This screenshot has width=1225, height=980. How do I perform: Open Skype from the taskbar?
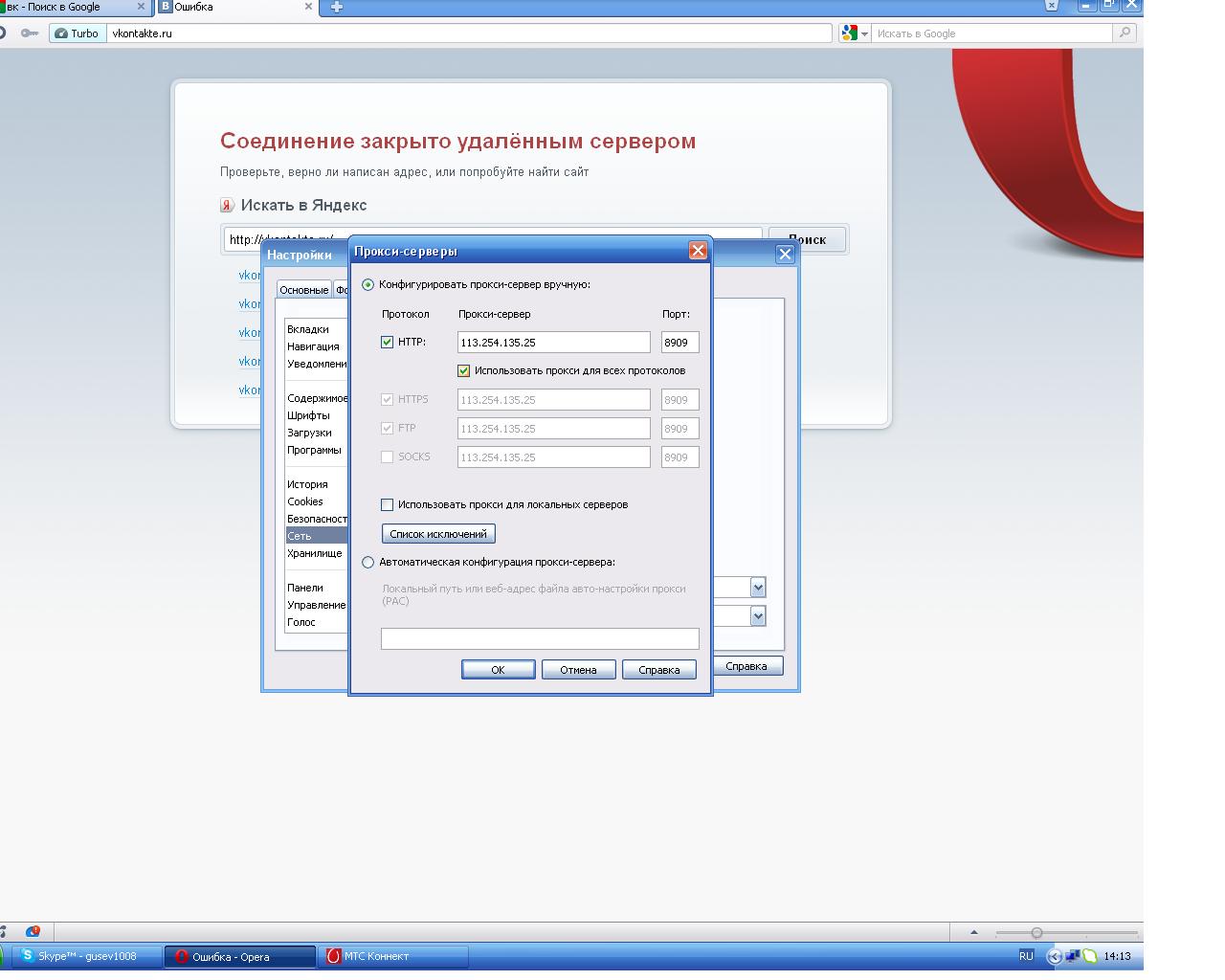pyautogui.click(x=86, y=956)
